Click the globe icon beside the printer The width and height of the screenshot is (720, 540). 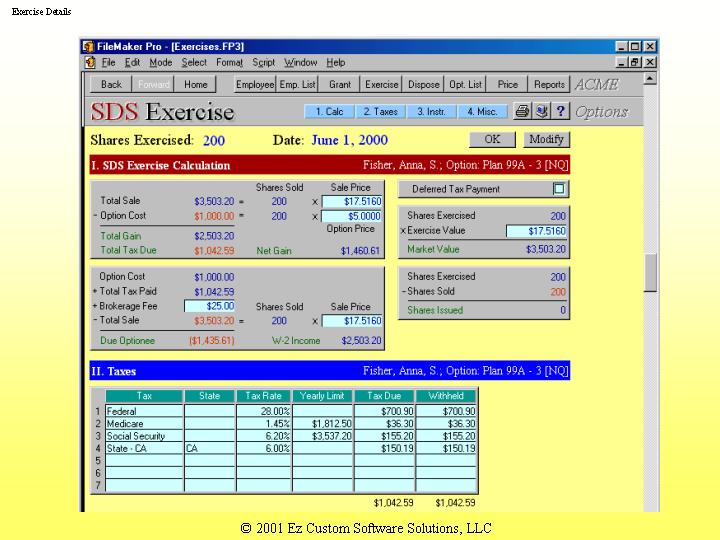pyautogui.click(x=541, y=111)
